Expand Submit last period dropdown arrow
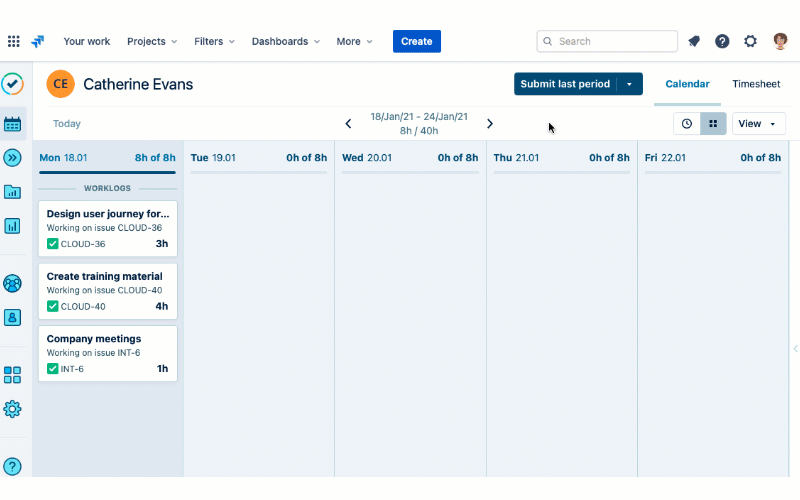The width and height of the screenshot is (800, 500). click(x=629, y=84)
